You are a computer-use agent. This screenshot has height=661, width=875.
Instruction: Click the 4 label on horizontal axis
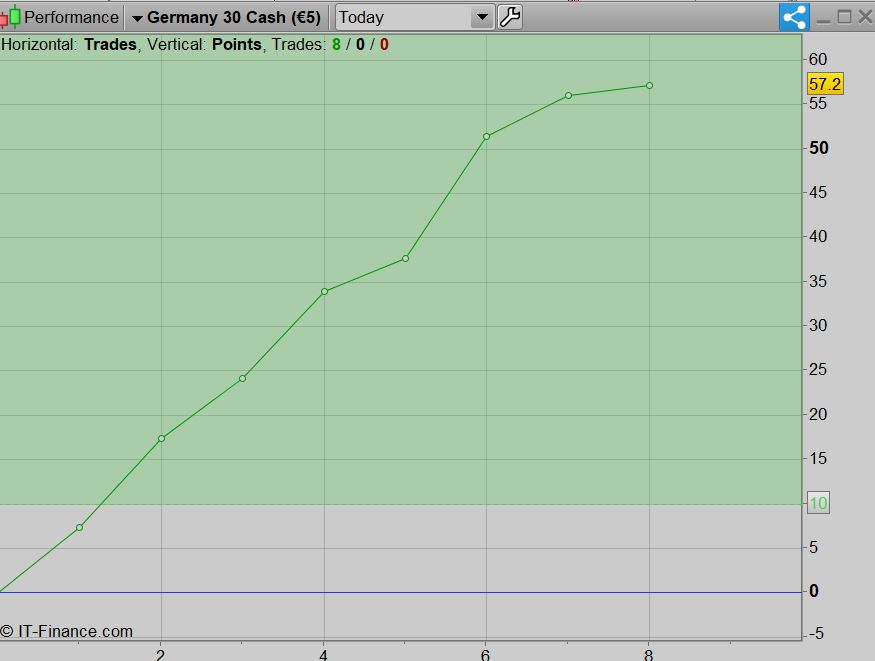tap(323, 655)
